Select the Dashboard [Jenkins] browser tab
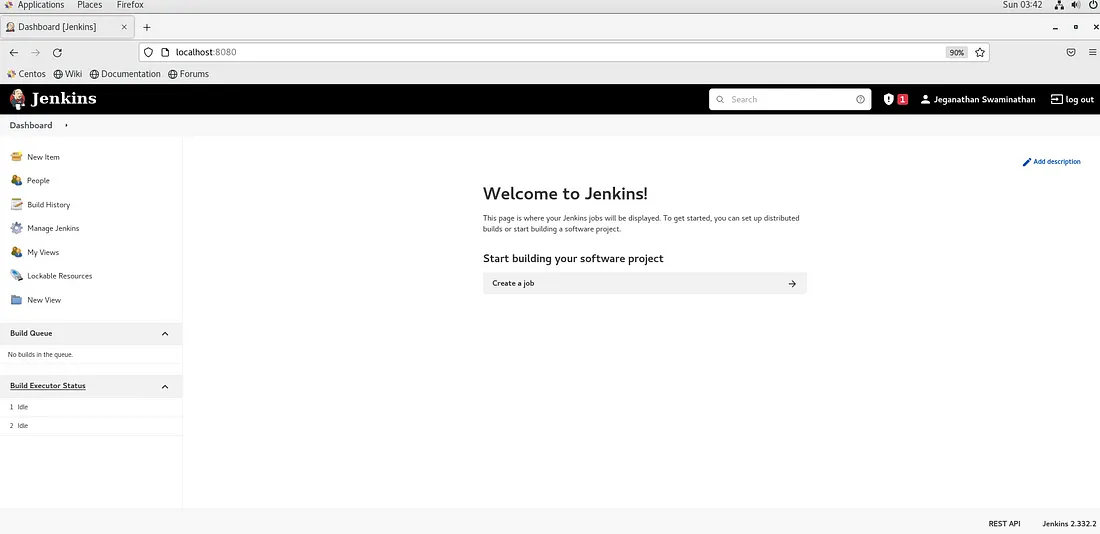 click(x=67, y=27)
